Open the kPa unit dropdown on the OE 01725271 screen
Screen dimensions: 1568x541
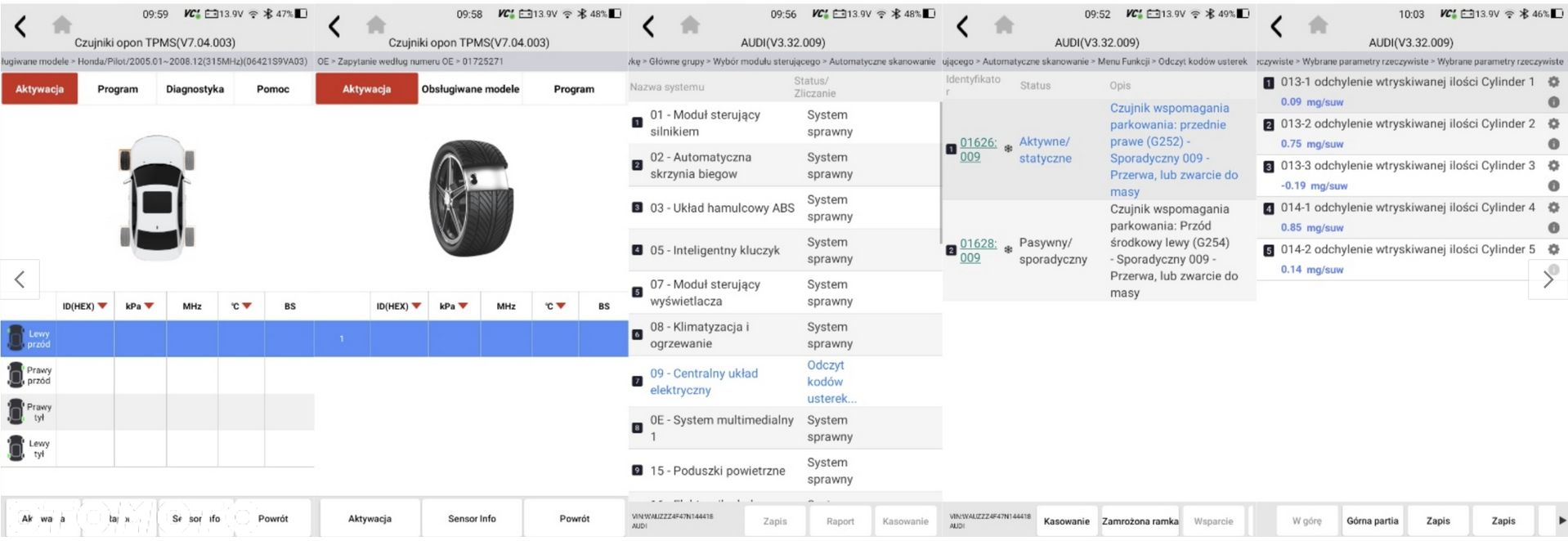point(463,306)
